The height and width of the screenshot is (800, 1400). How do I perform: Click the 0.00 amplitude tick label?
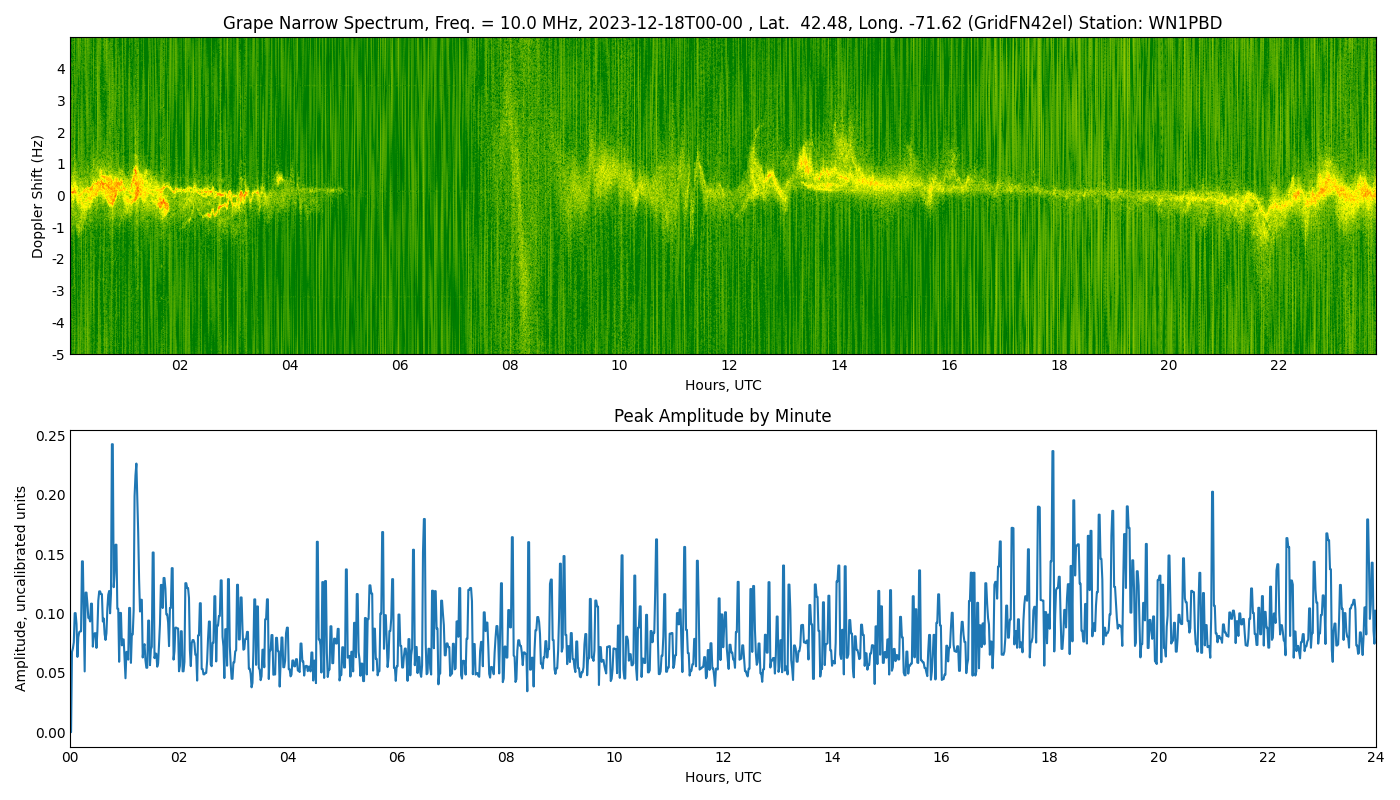[x=49, y=733]
